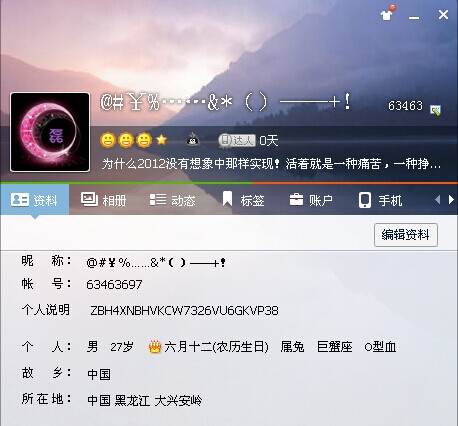The height and width of the screenshot is (426, 458).
Task: Click the birthday crown icon
Action: coord(155,347)
